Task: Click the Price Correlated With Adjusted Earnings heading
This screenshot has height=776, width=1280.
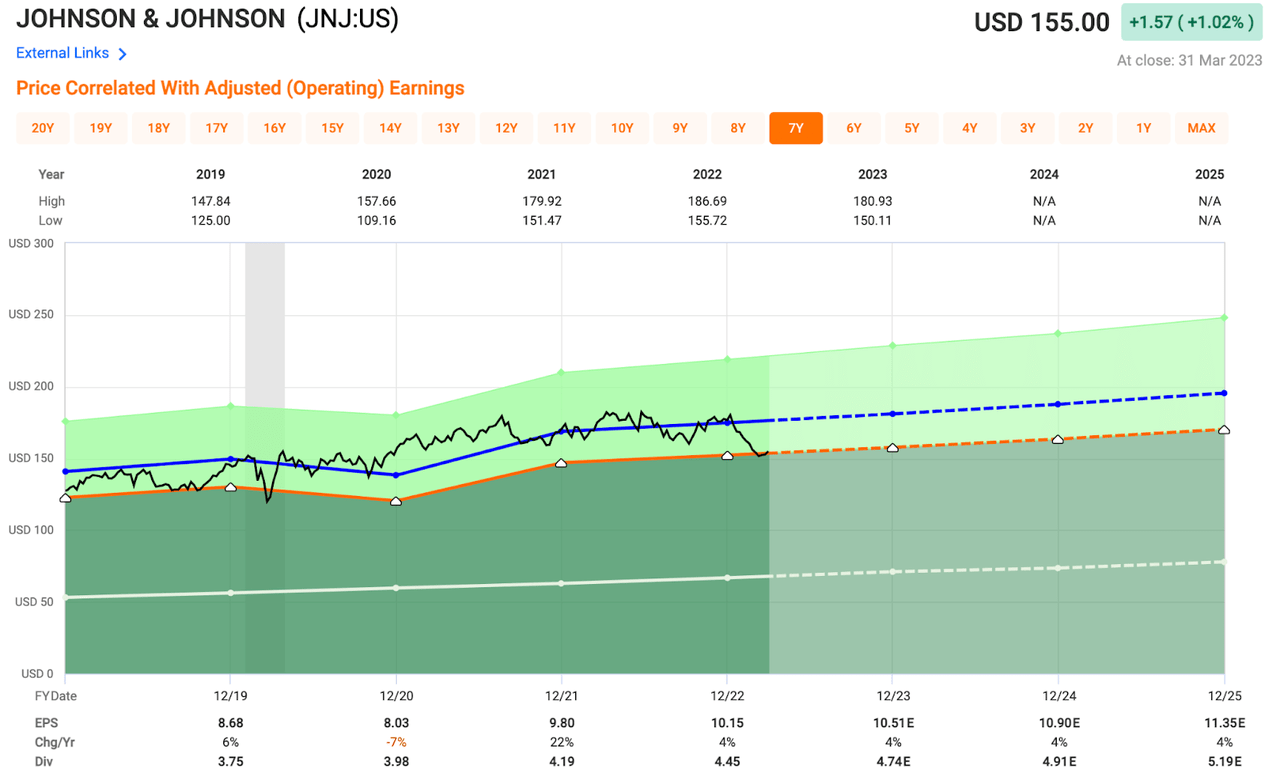Action: tap(240, 88)
